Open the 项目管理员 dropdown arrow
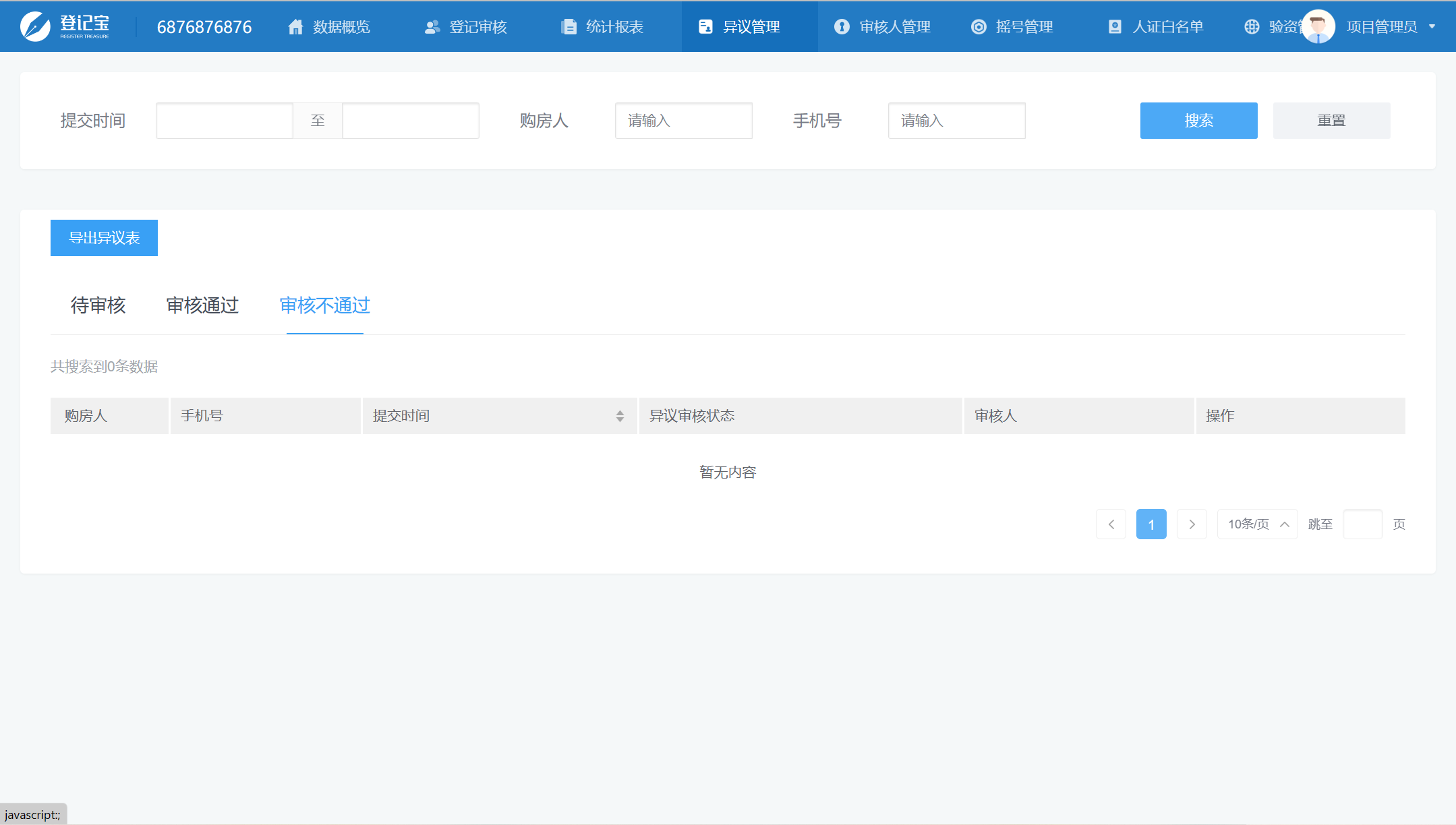This screenshot has height=825, width=1456. [1432, 27]
